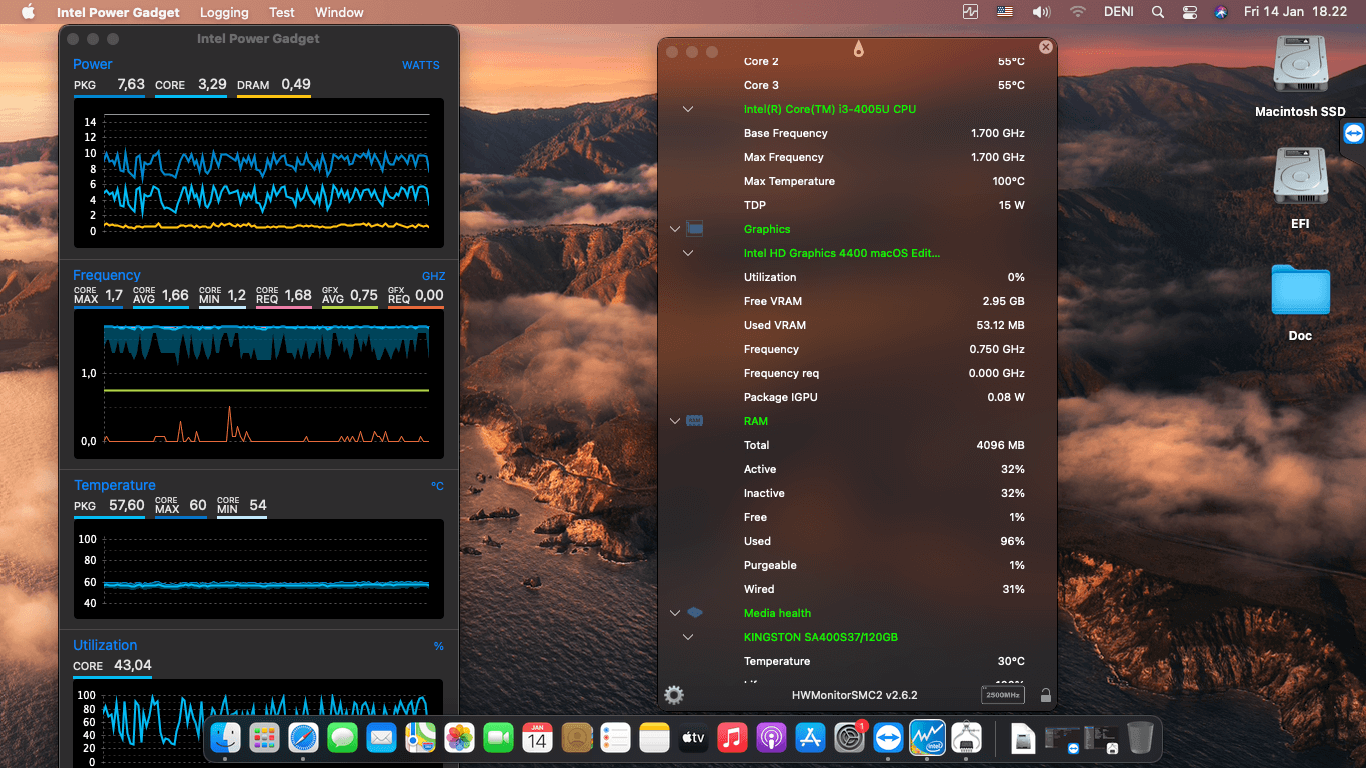
Task: Open the Wi-Fi status menu
Action: [x=1077, y=12]
